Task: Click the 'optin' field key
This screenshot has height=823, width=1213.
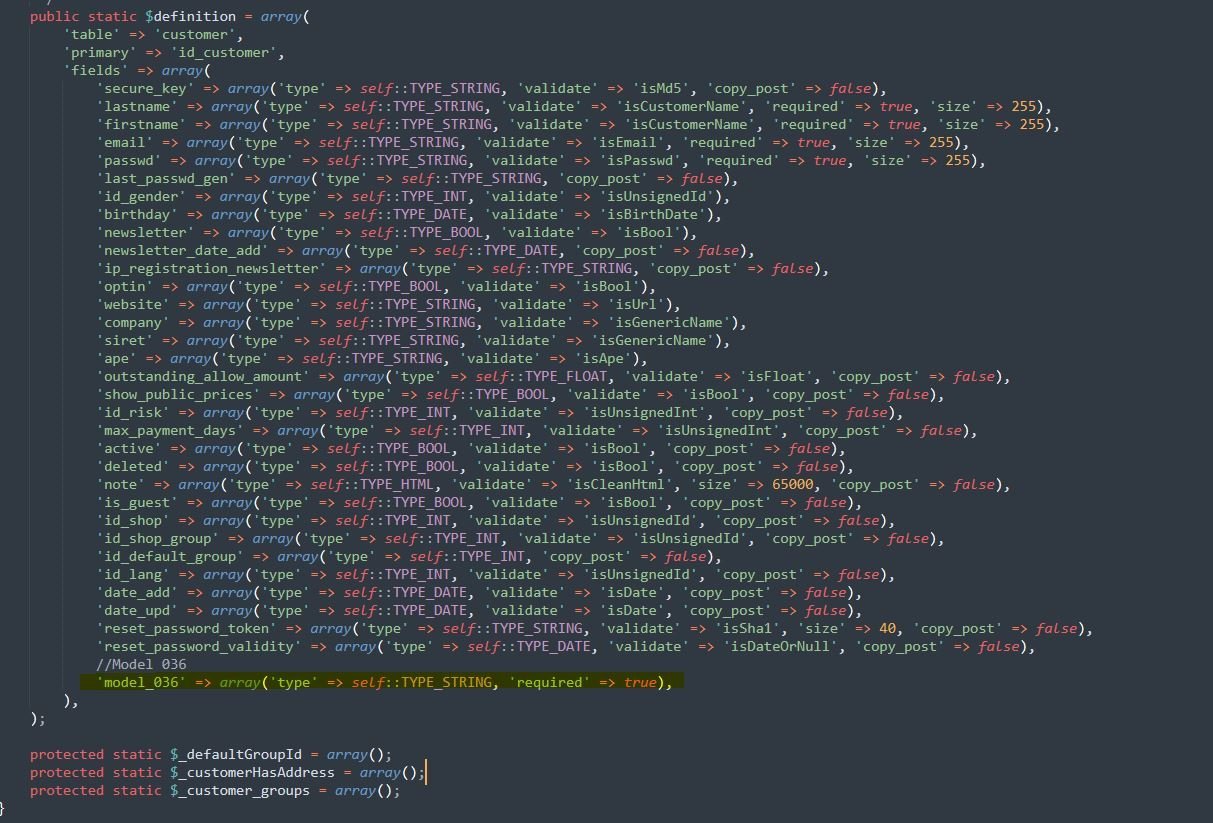Action: coord(125,286)
